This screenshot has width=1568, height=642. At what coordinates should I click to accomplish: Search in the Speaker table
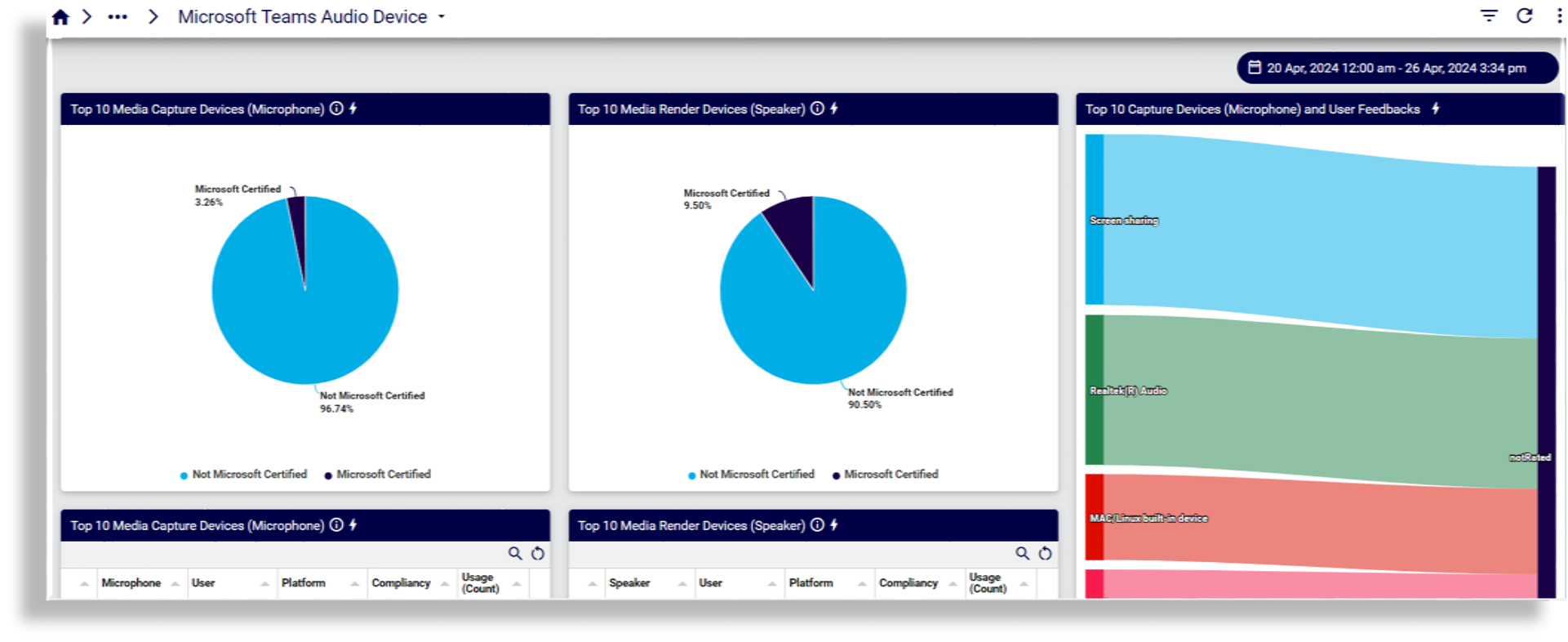point(1022,554)
